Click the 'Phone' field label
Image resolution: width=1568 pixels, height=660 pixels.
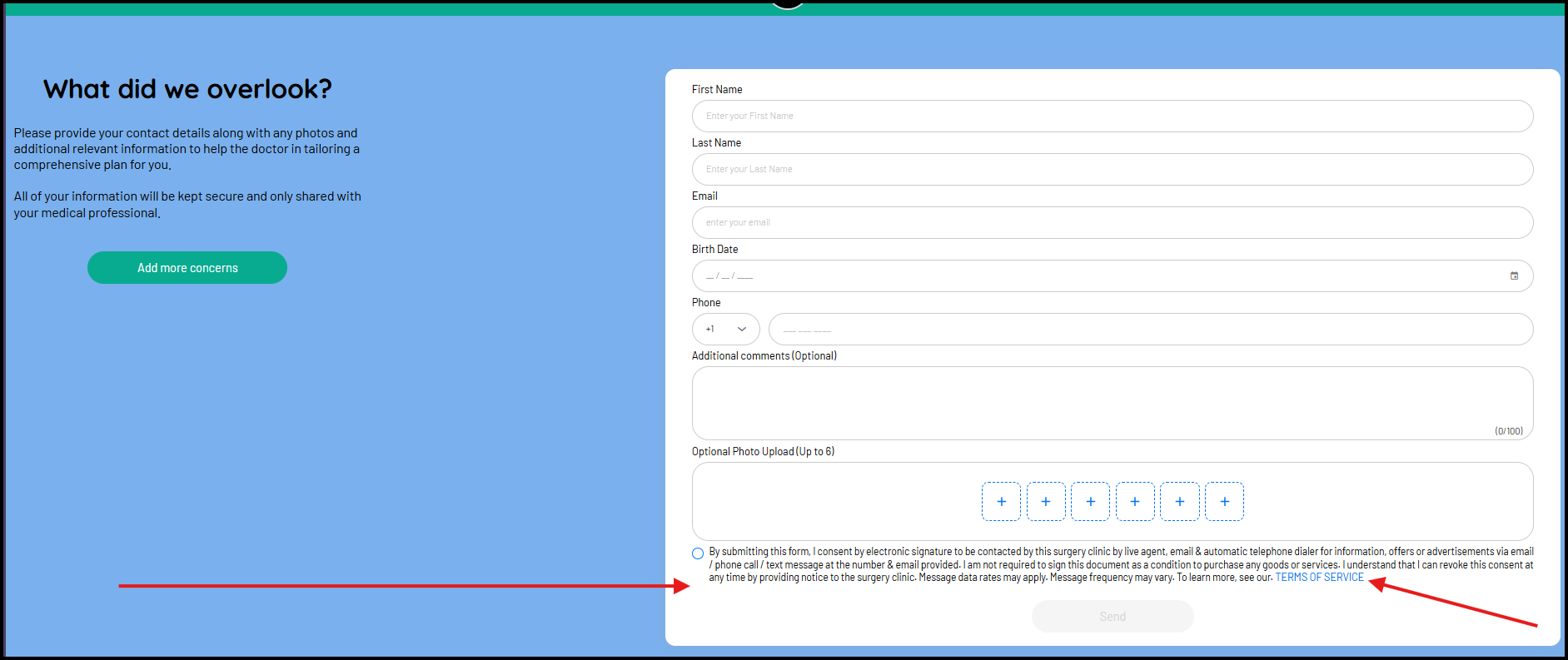pyautogui.click(x=706, y=303)
